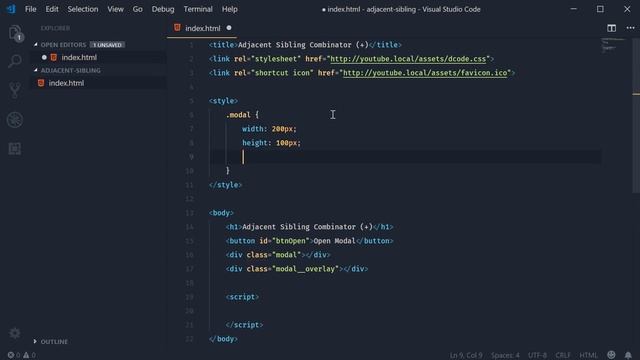Click the code minimap preview
The image size is (640, 360).
pos(613,45)
